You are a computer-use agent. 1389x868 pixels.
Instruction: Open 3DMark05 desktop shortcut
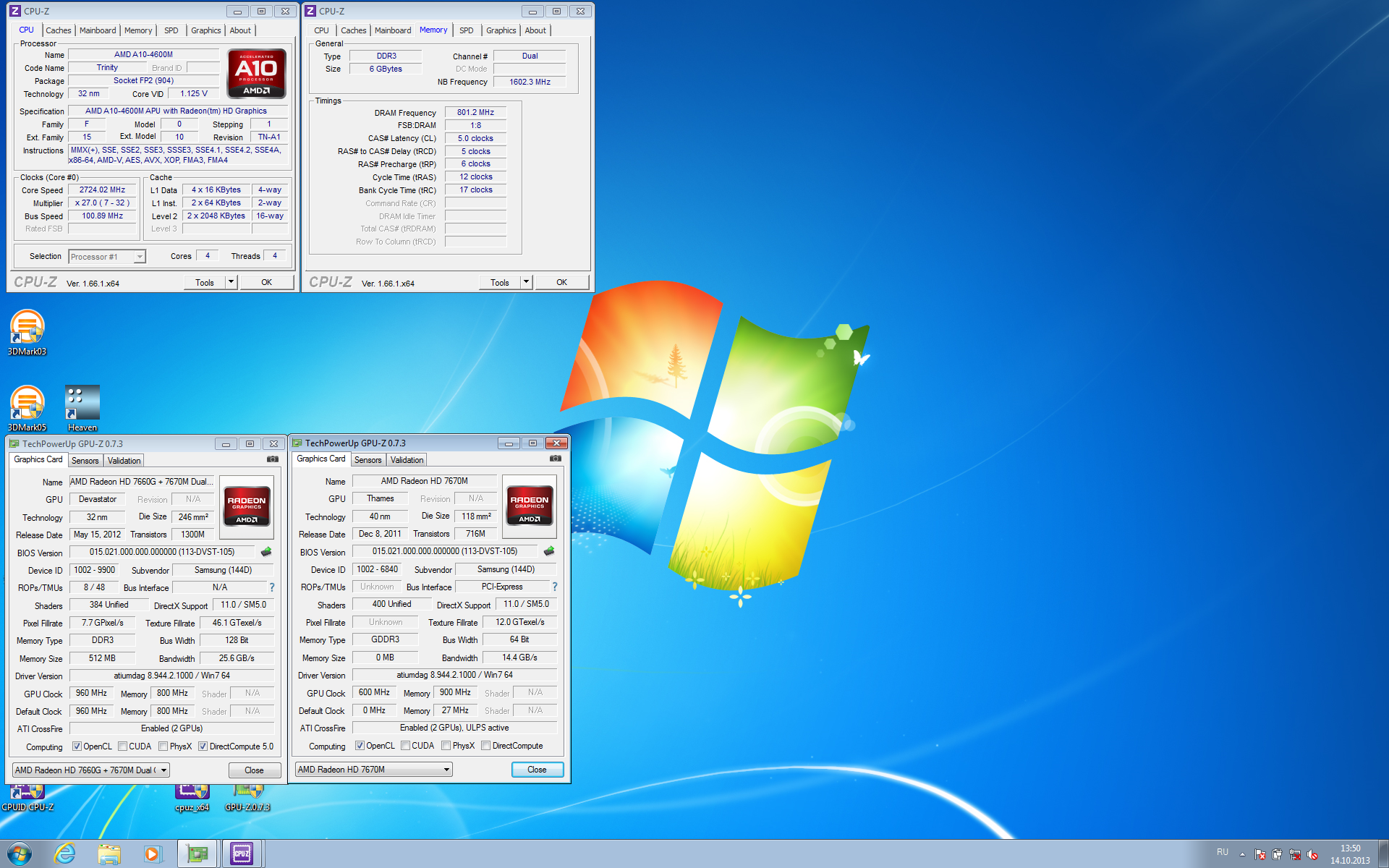tap(27, 408)
